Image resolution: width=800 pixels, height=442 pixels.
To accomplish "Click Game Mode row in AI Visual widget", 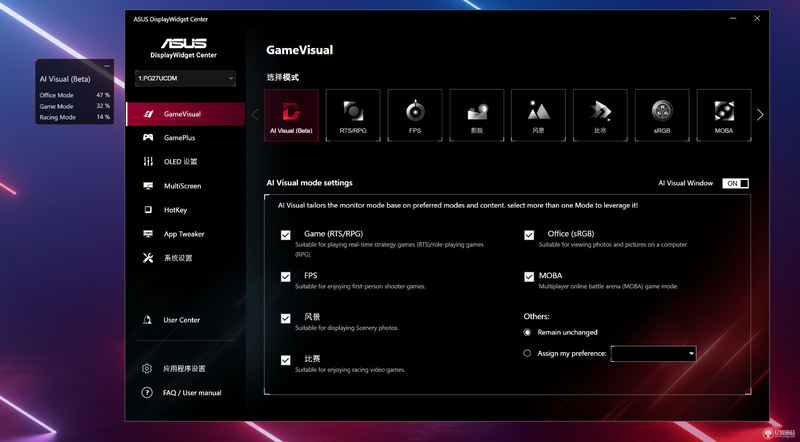I will (x=74, y=106).
